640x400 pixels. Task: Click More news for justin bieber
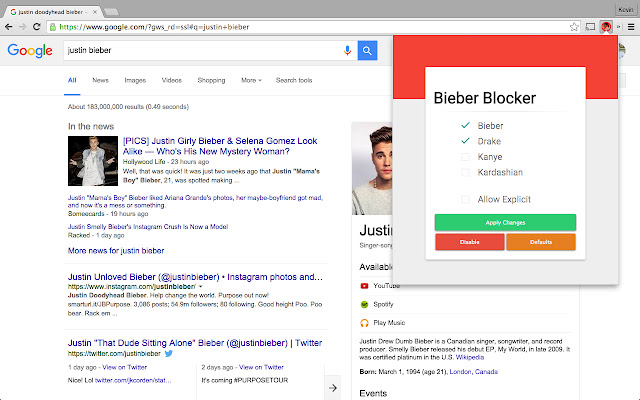coord(116,251)
